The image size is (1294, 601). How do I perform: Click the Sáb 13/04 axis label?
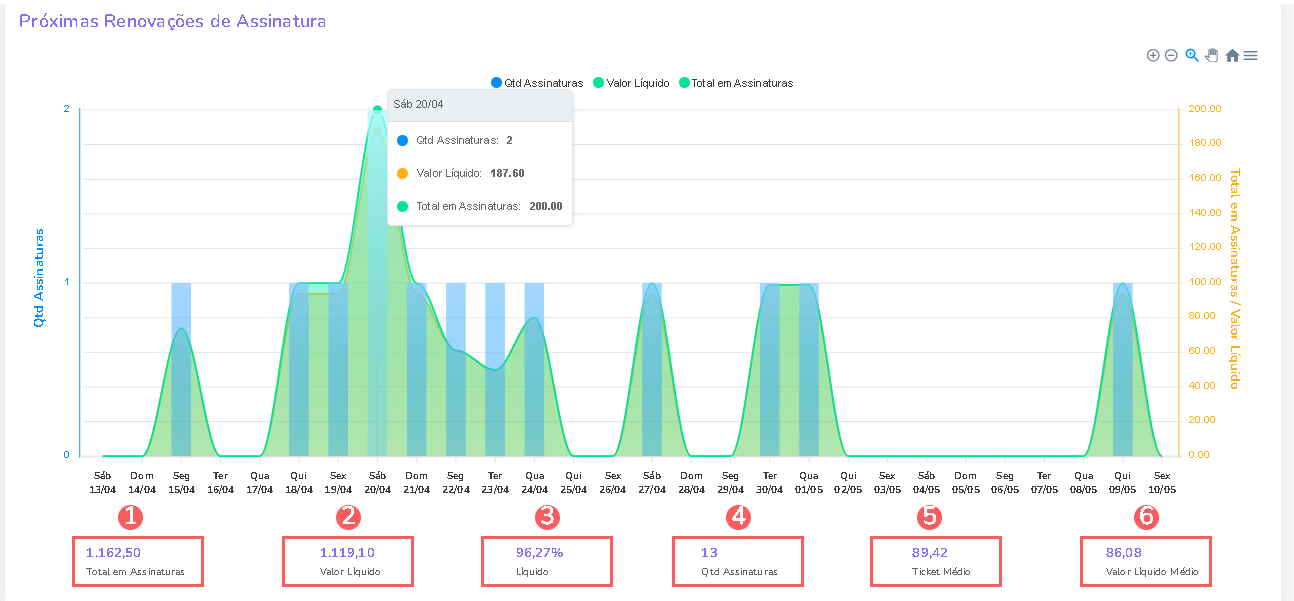(x=103, y=482)
